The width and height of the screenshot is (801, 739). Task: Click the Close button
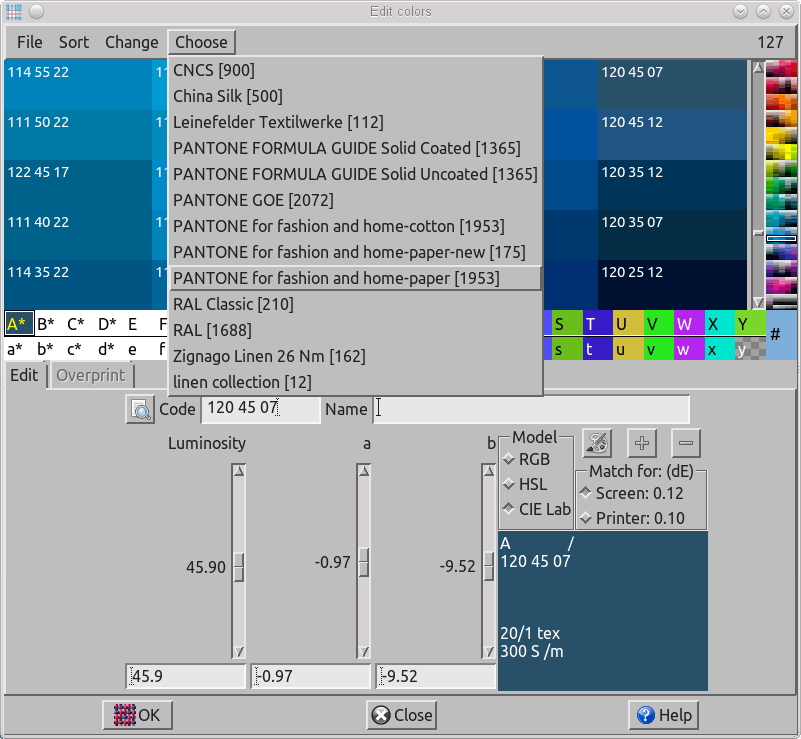click(402, 715)
